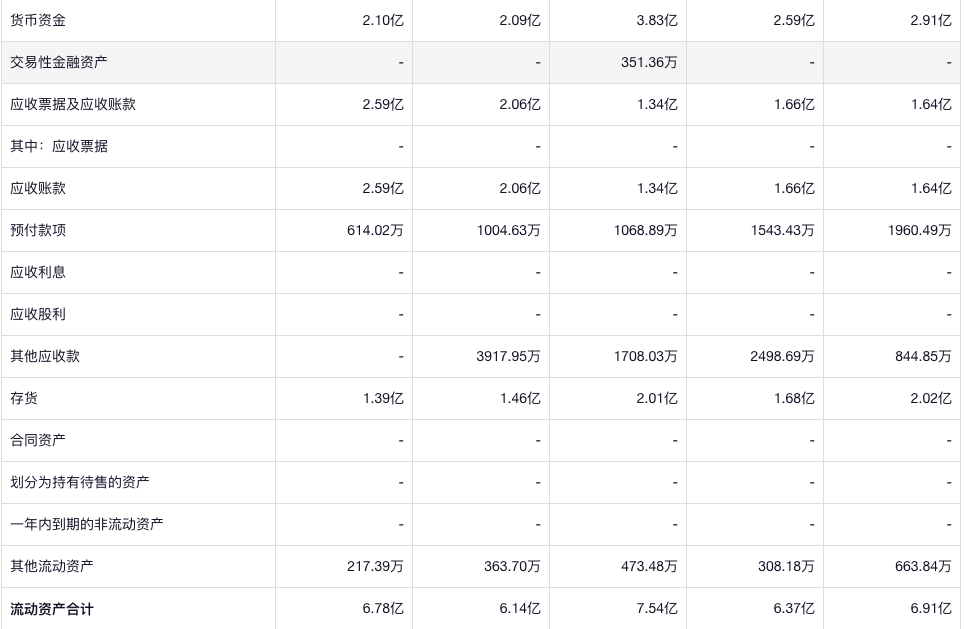This screenshot has height=629, width=964.
Task: Click the 7.54亿 total current assets cell
Action: click(x=657, y=608)
